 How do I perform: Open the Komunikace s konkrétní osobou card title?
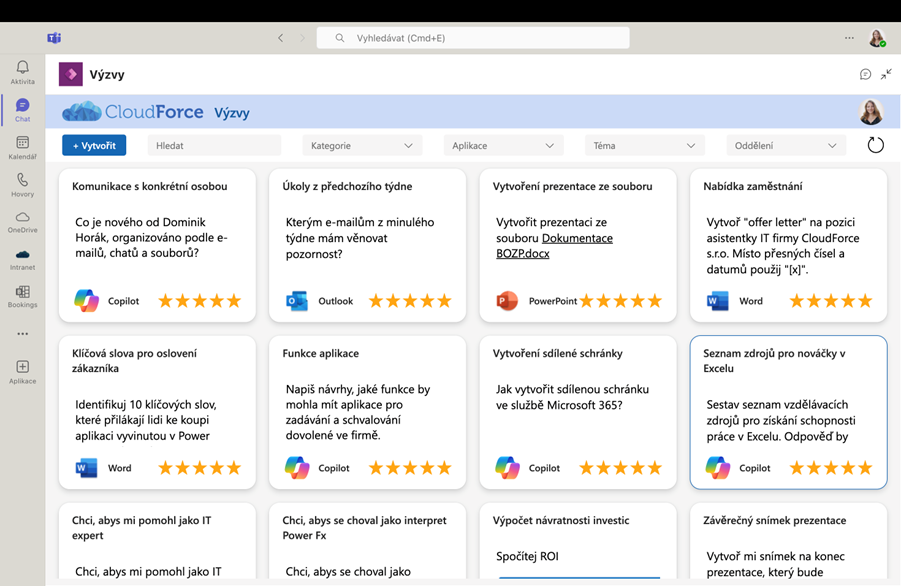[x=149, y=186]
